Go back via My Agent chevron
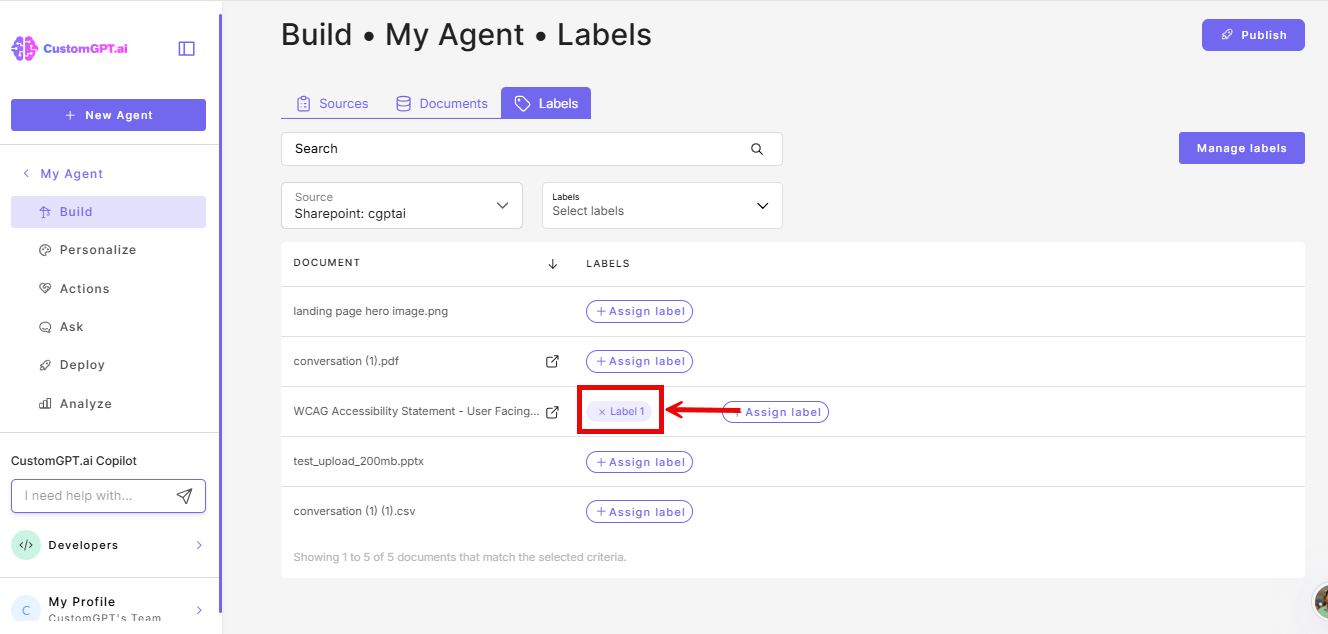1328x634 pixels. 26,174
